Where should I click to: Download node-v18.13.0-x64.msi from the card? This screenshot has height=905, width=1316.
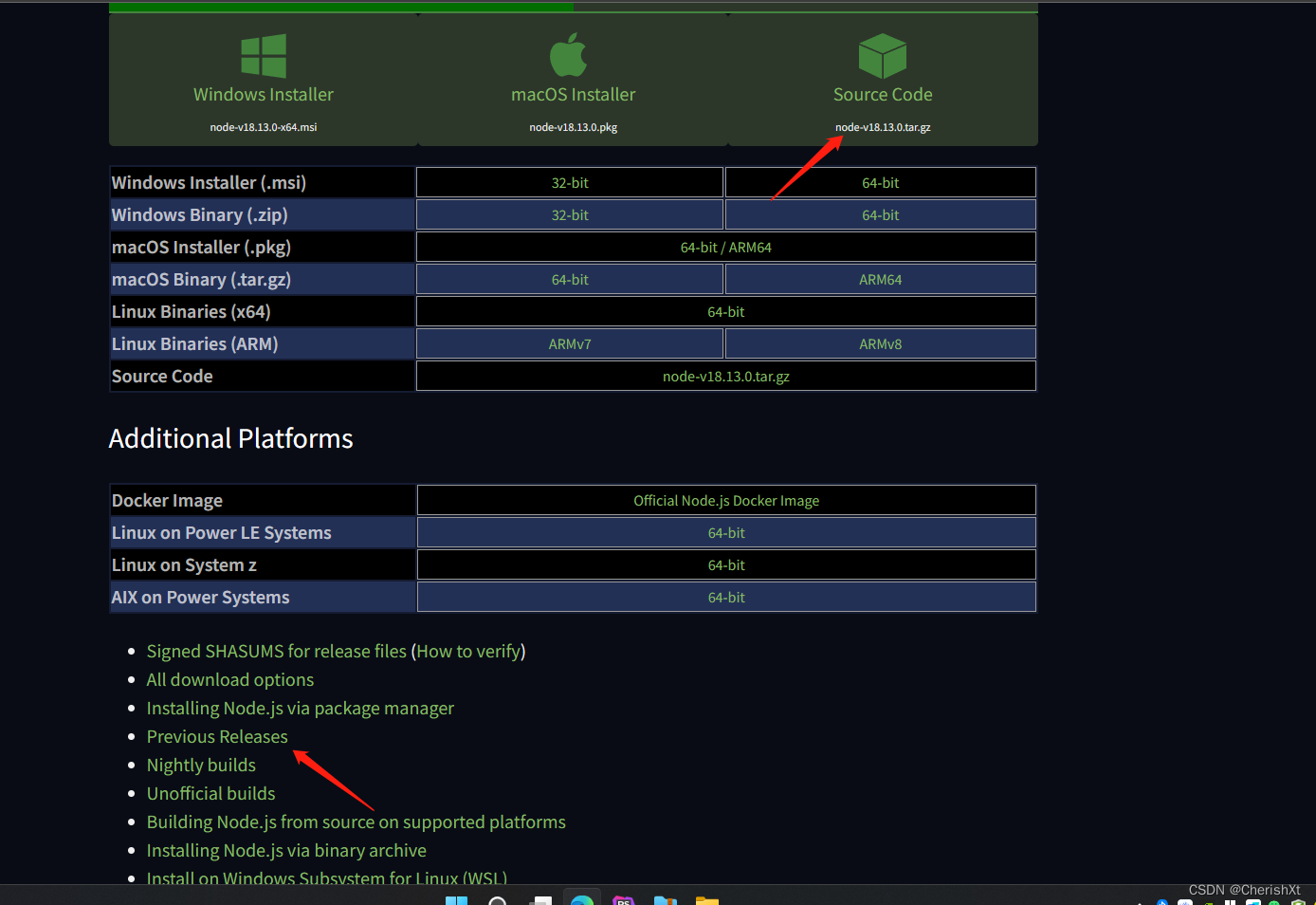click(x=264, y=127)
